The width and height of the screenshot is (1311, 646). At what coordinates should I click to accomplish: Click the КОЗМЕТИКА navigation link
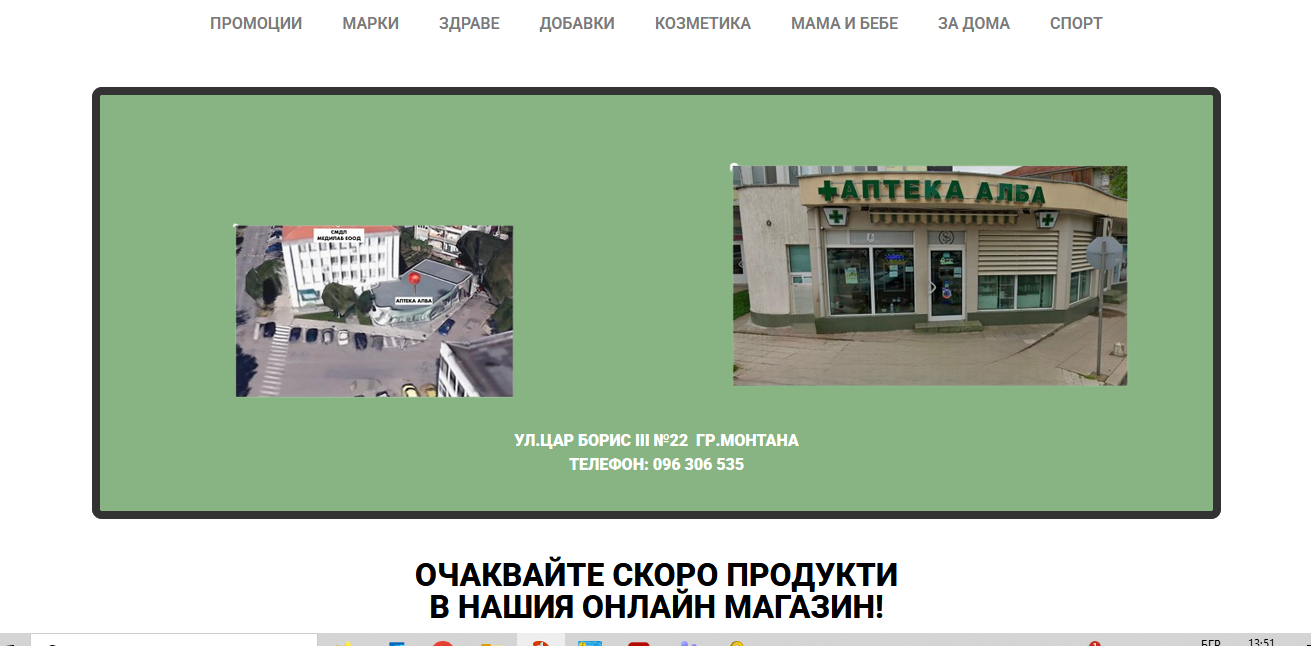click(702, 23)
